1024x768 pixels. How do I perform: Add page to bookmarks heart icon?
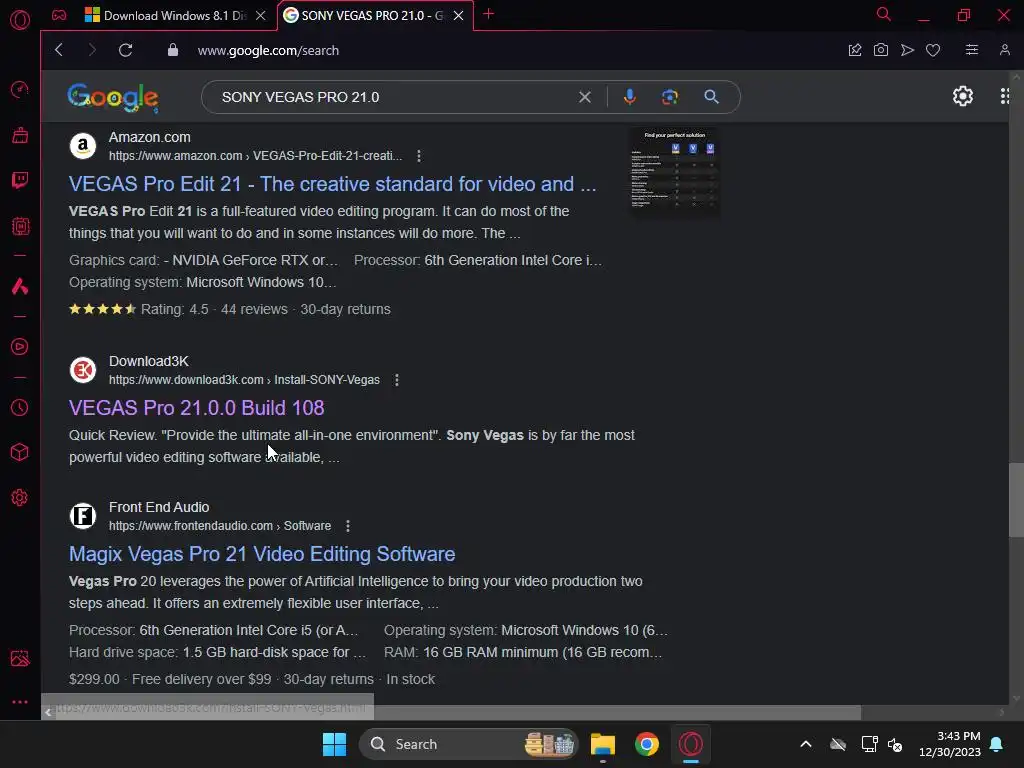(x=933, y=50)
